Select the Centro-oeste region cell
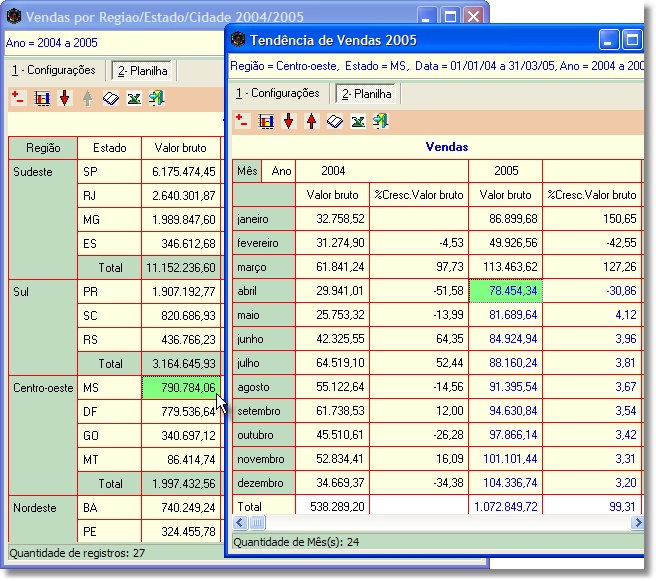This screenshot has width=656, height=581. 43,435
